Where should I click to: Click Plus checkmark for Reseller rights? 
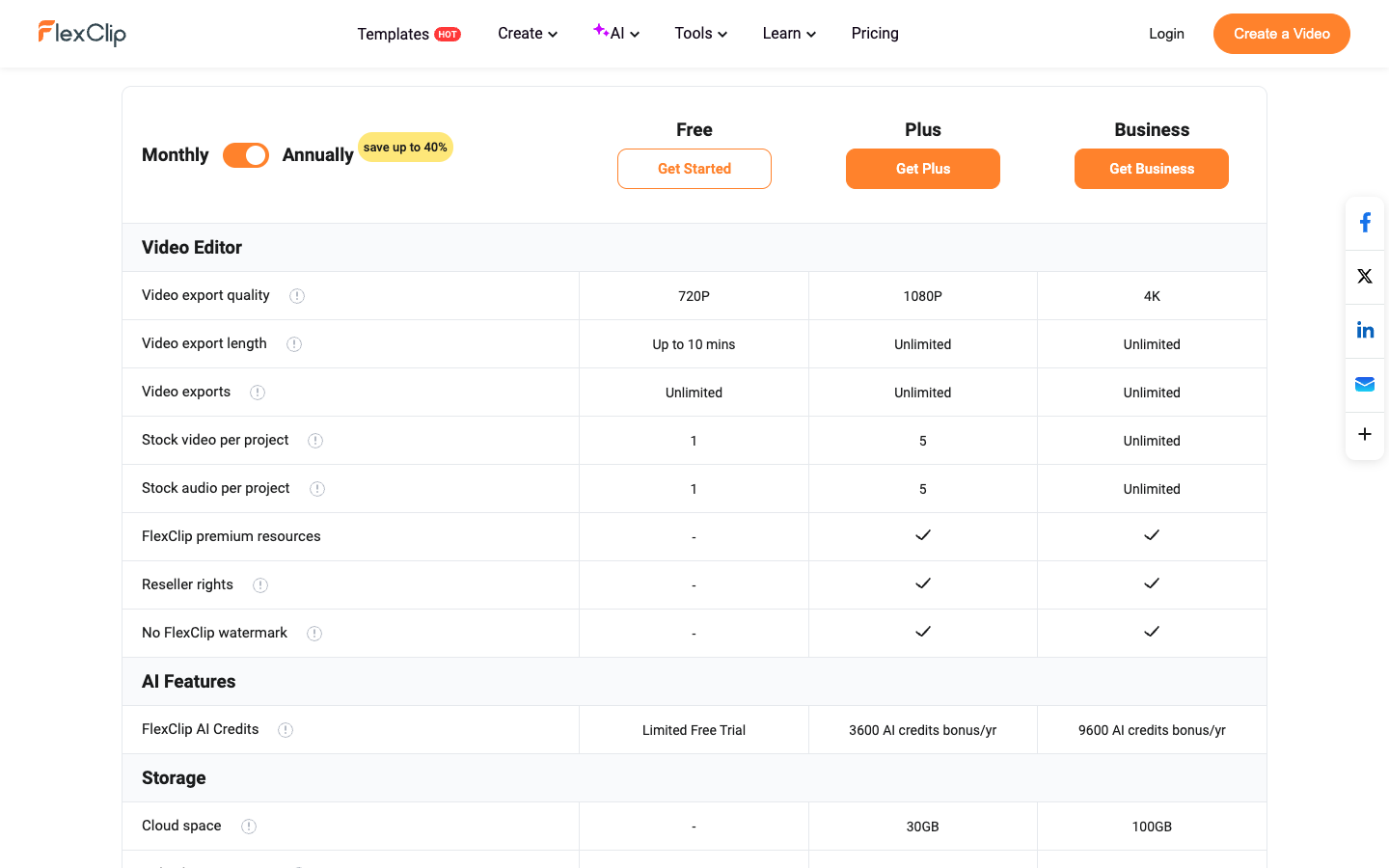[923, 583]
